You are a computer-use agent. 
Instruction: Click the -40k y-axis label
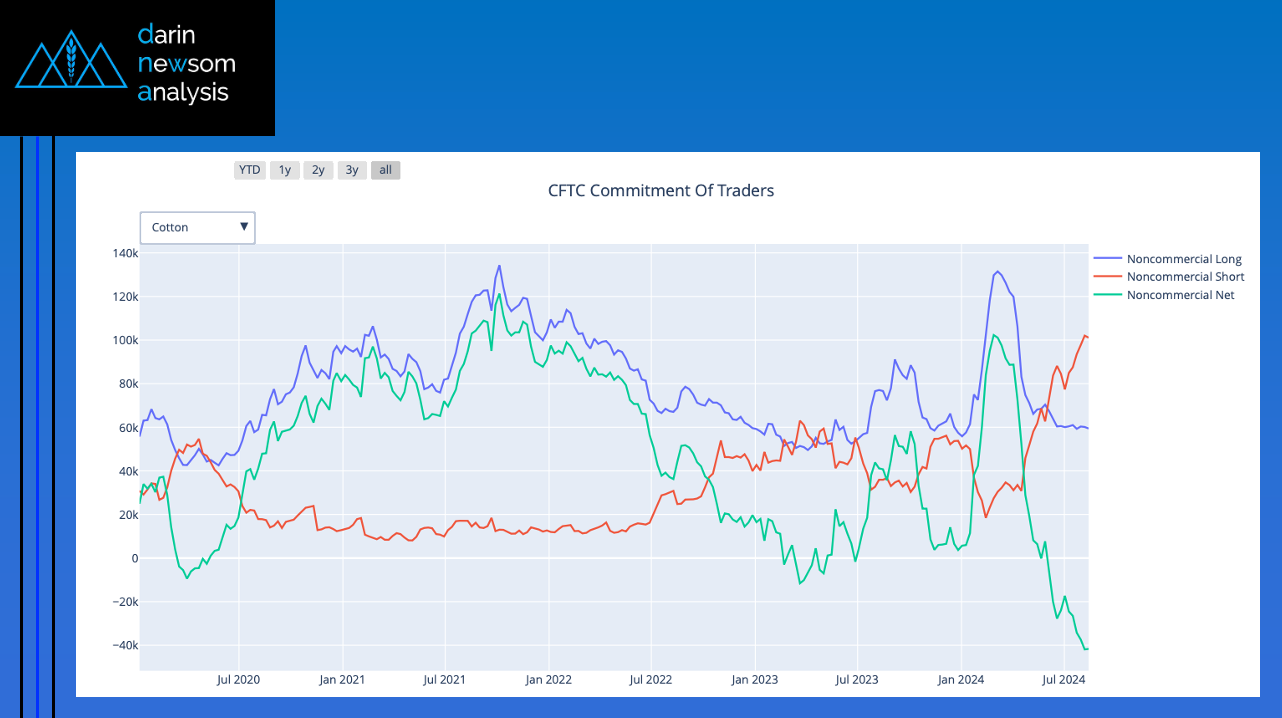[124, 645]
